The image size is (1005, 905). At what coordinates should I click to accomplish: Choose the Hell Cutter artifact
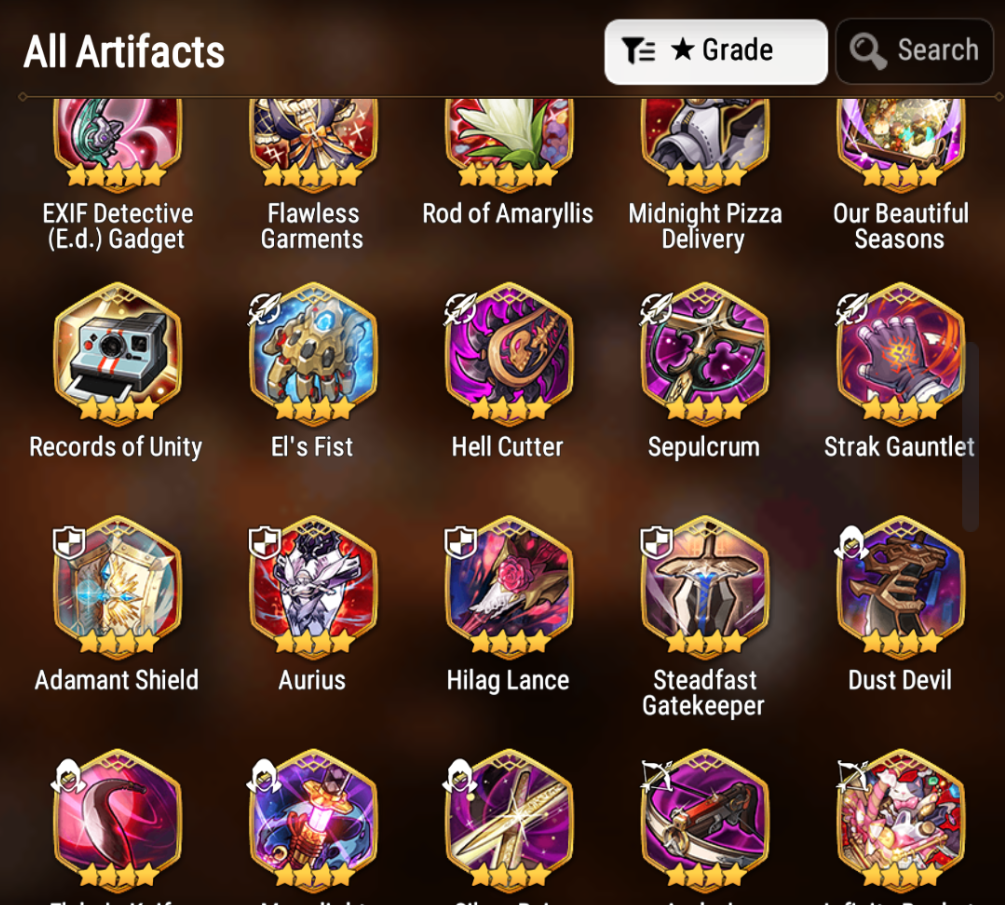[509, 354]
